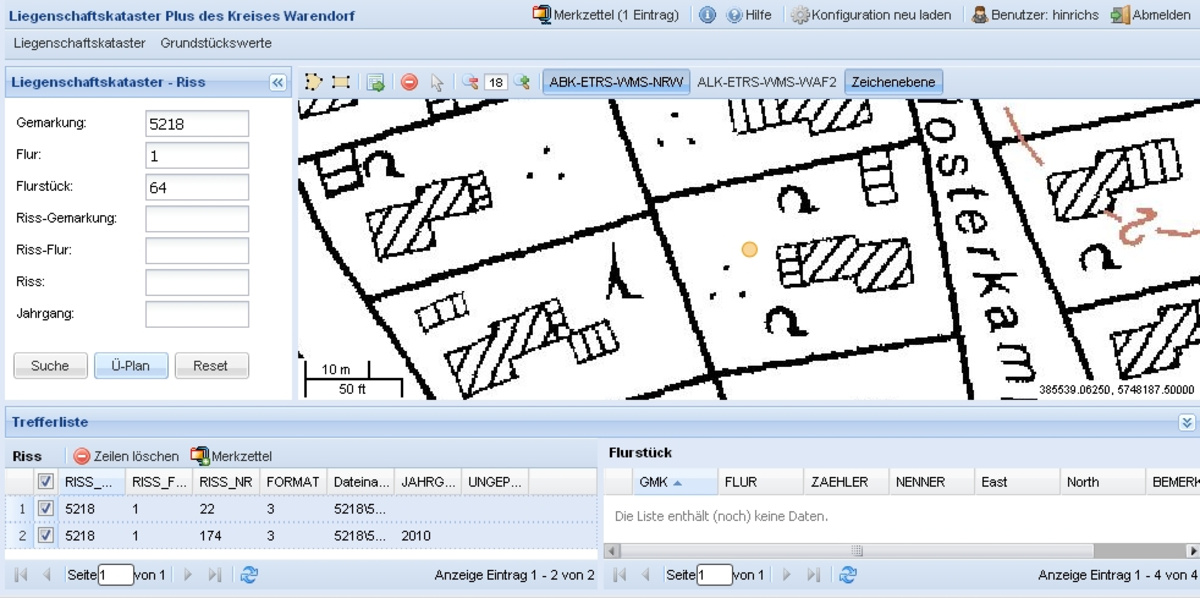Select the rectangle drawing tool
The width and height of the screenshot is (1200, 598).
pos(341,82)
